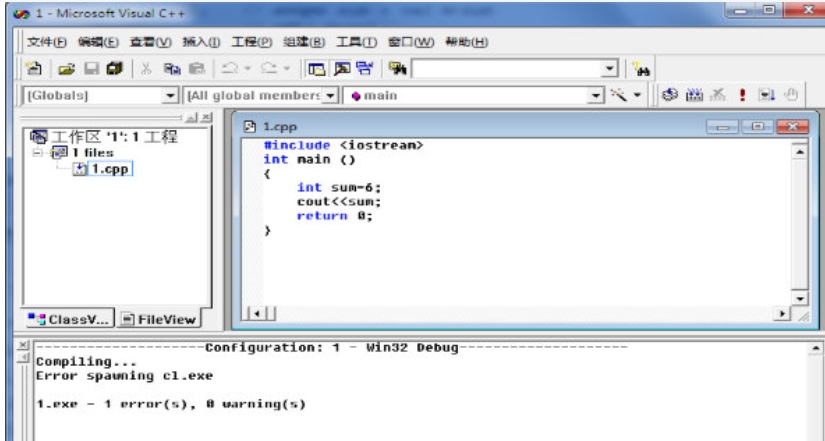
Task: Collapse the 1 files tree node
Action: (38, 153)
